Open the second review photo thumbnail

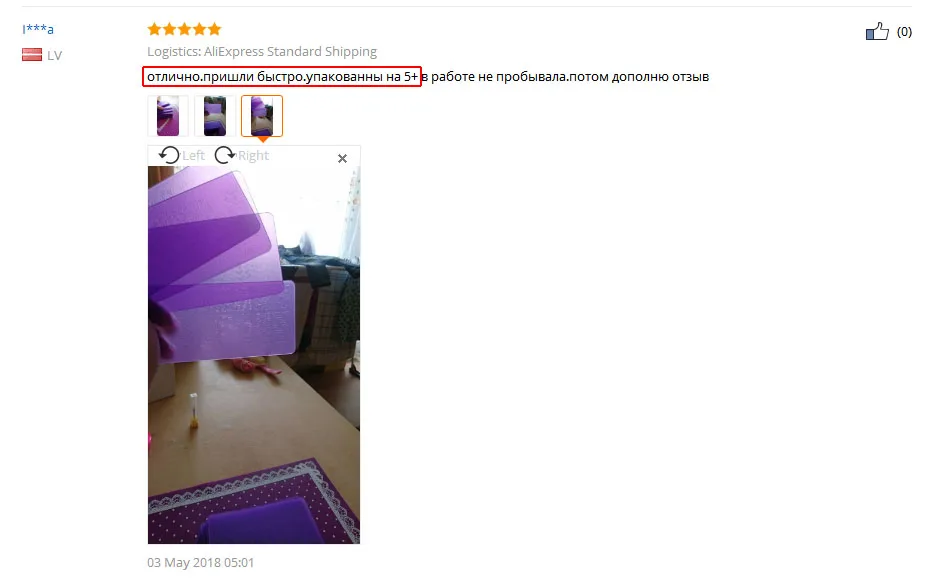pos(215,116)
